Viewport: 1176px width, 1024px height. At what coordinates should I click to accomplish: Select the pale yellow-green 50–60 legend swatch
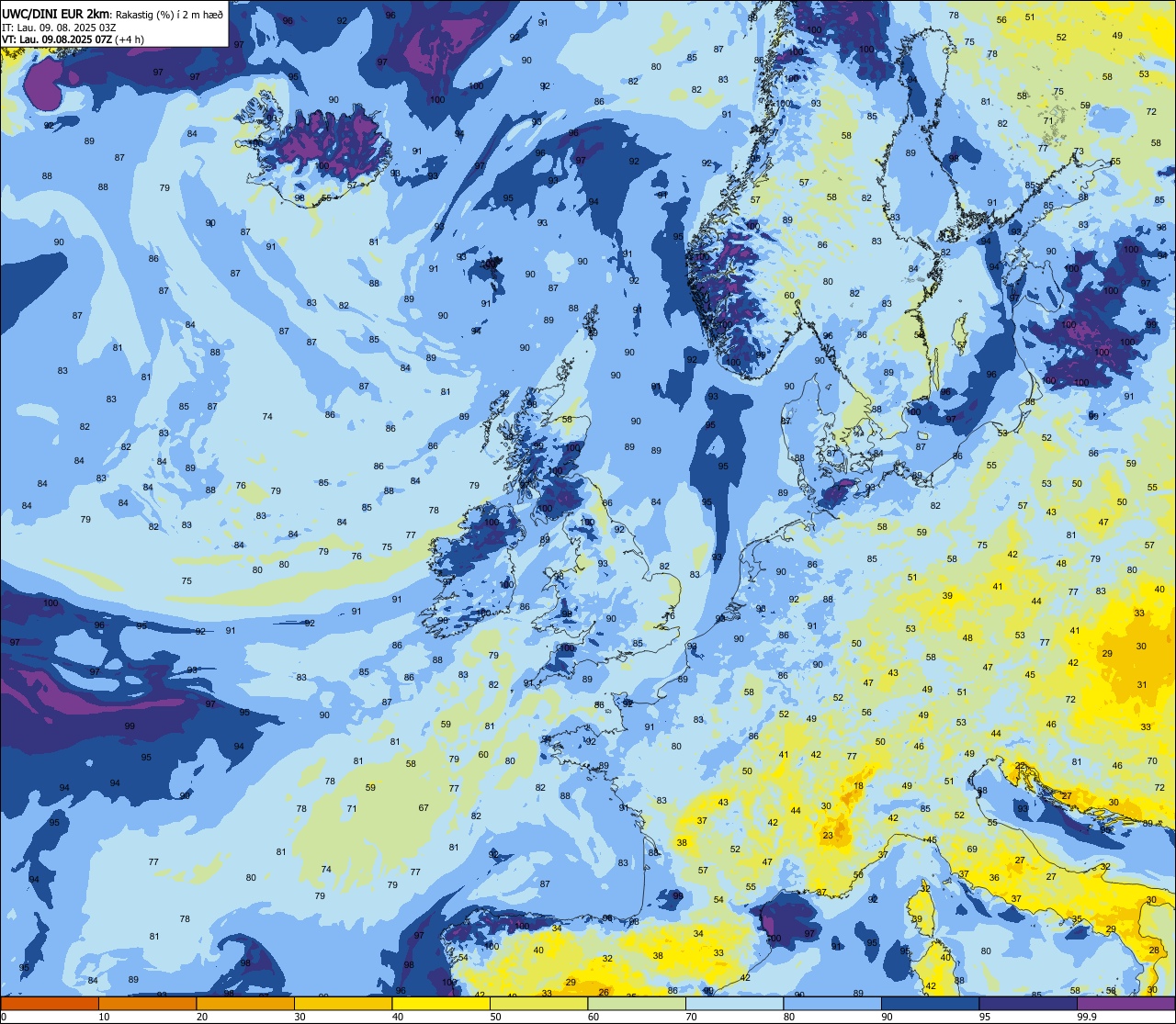pyautogui.click(x=538, y=1003)
